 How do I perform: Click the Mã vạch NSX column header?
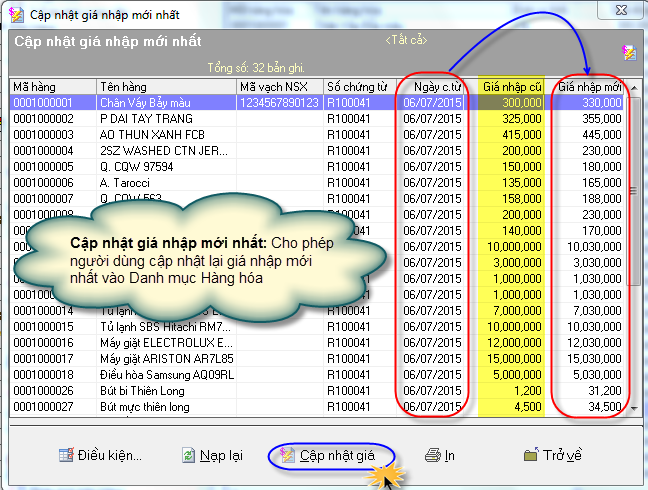[x=279, y=87]
